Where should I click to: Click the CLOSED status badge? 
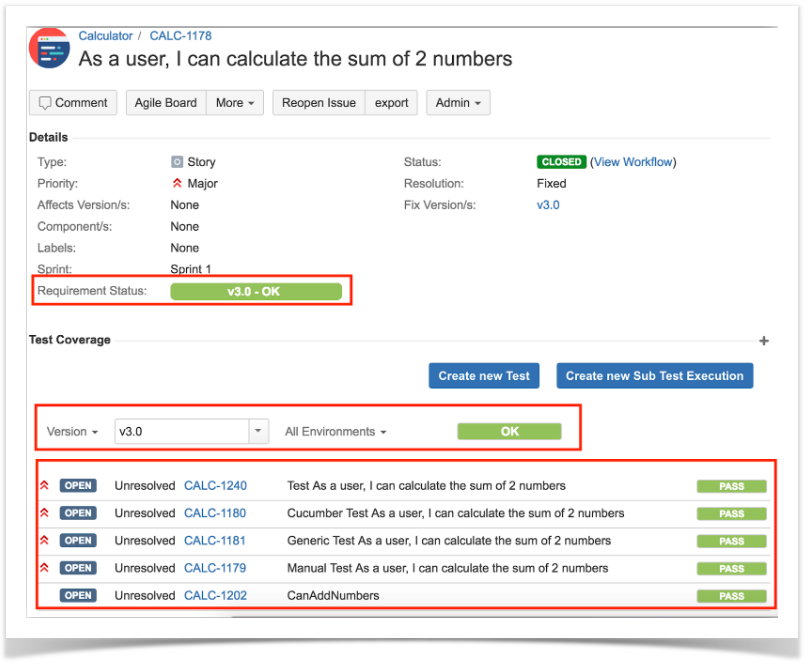coord(561,162)
